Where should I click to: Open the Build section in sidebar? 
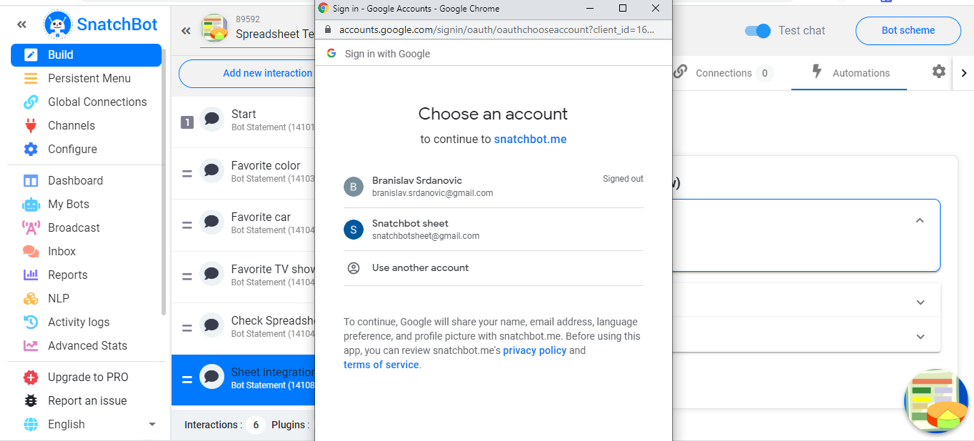pyautogui.click(x=86, y=55)
